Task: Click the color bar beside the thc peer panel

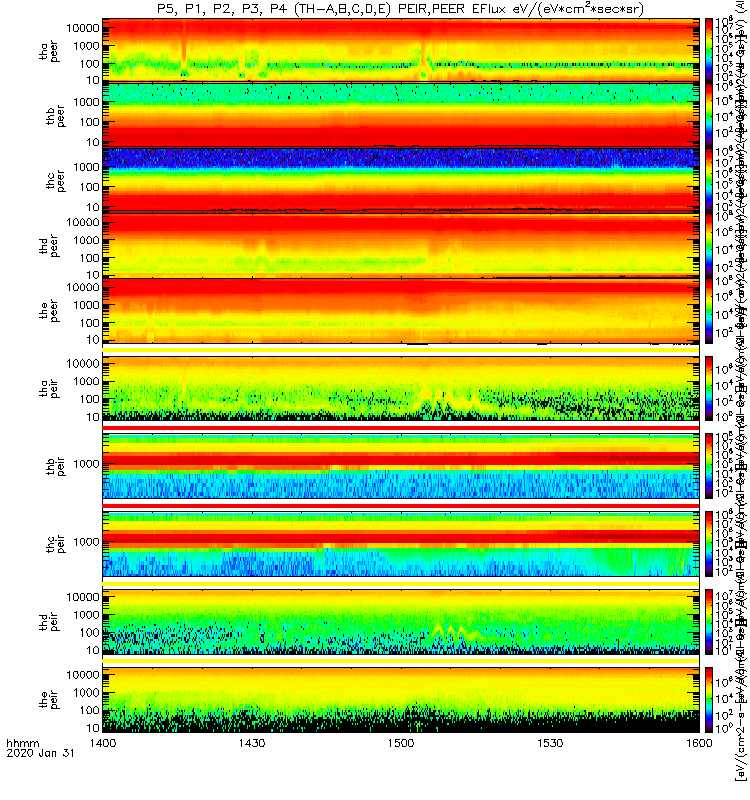Action: pos(709,180)
